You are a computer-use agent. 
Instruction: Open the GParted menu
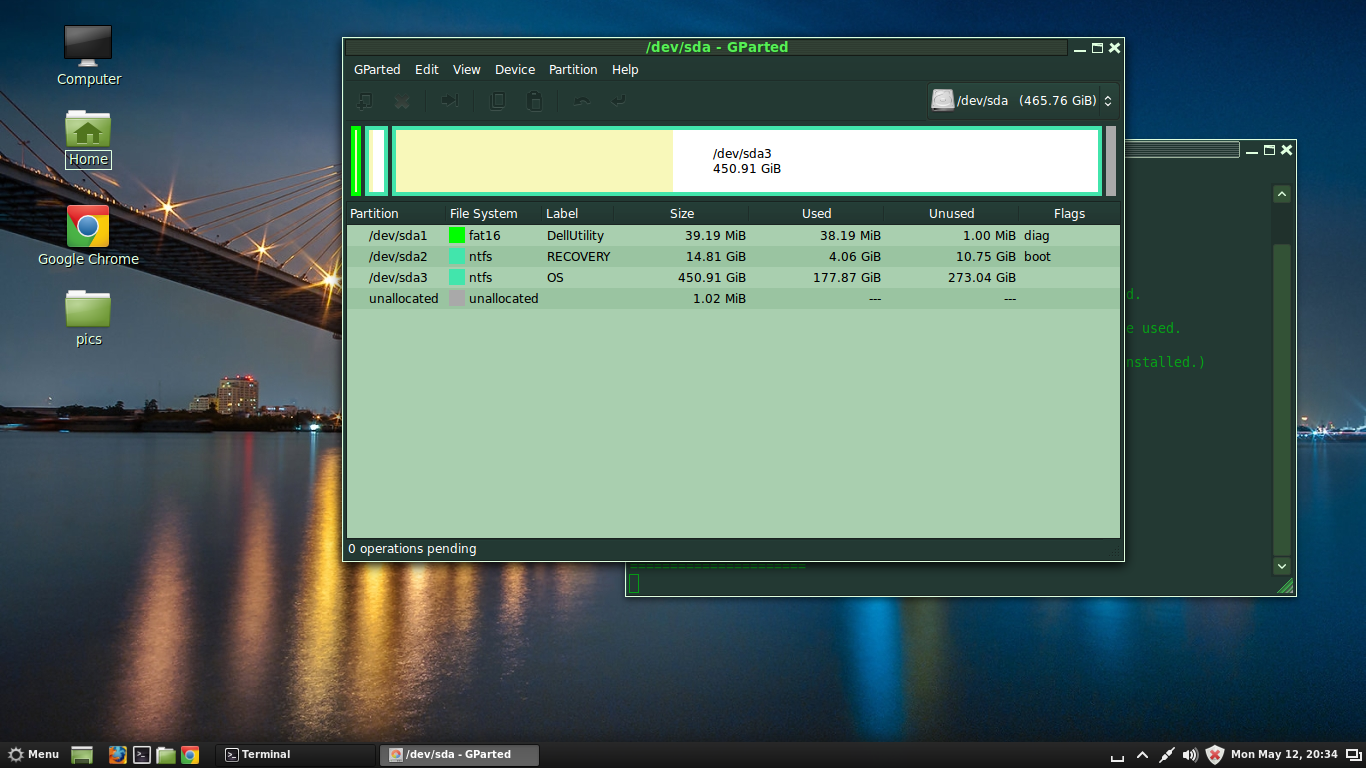tap(377, 70)
